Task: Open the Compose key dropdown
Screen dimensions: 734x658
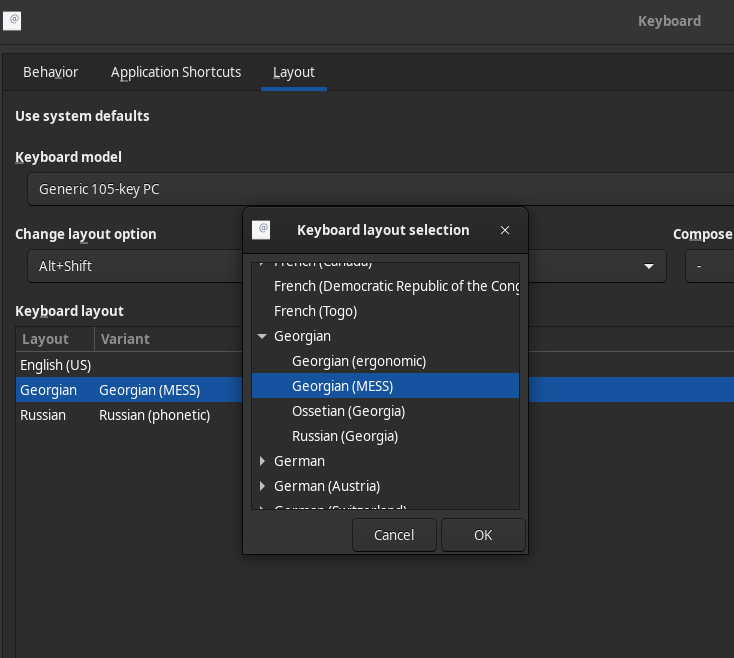Action: pos(710,266)
